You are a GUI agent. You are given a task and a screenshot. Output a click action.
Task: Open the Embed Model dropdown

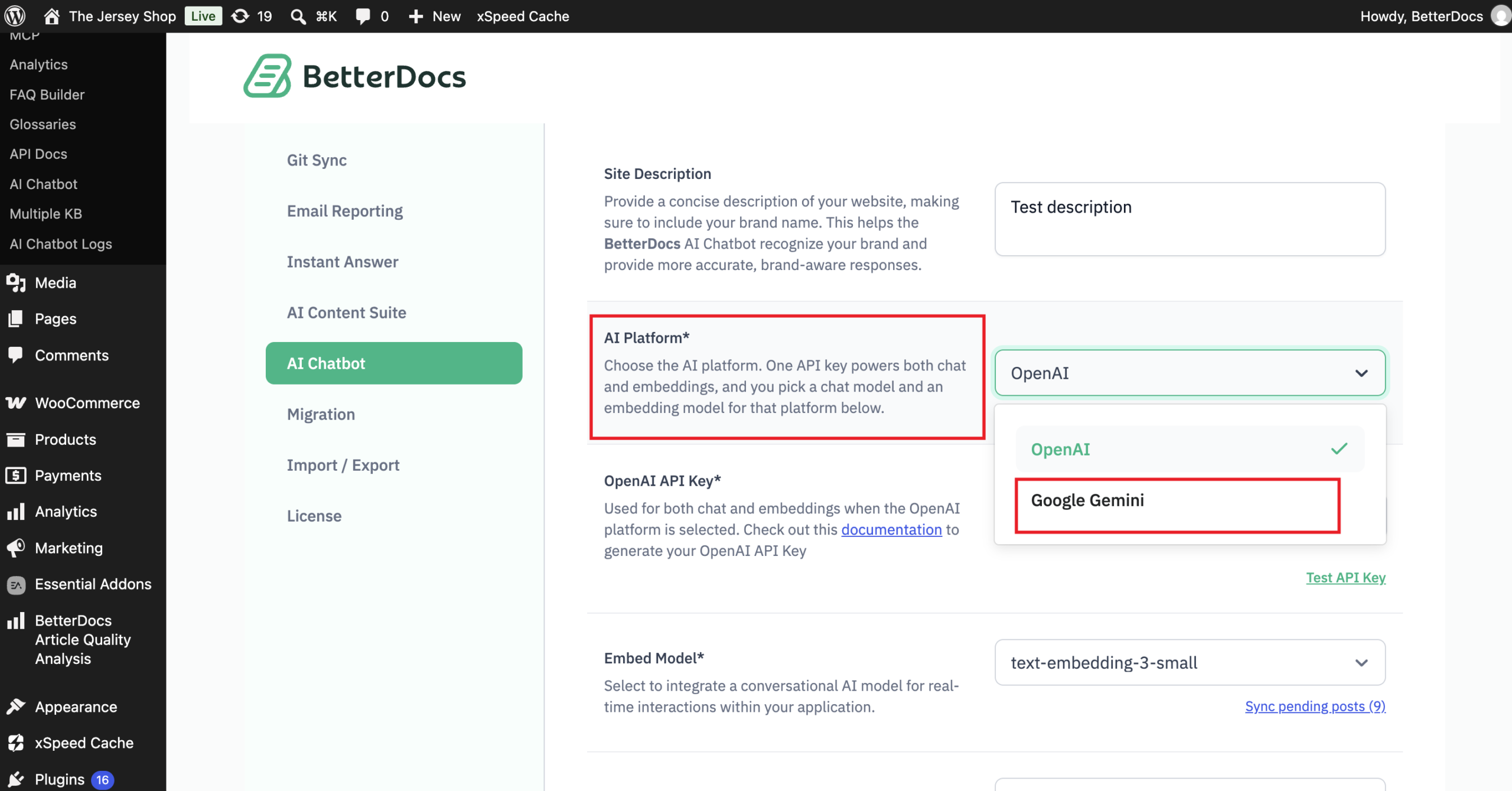pyautogui.click(x=1190, y=662)
